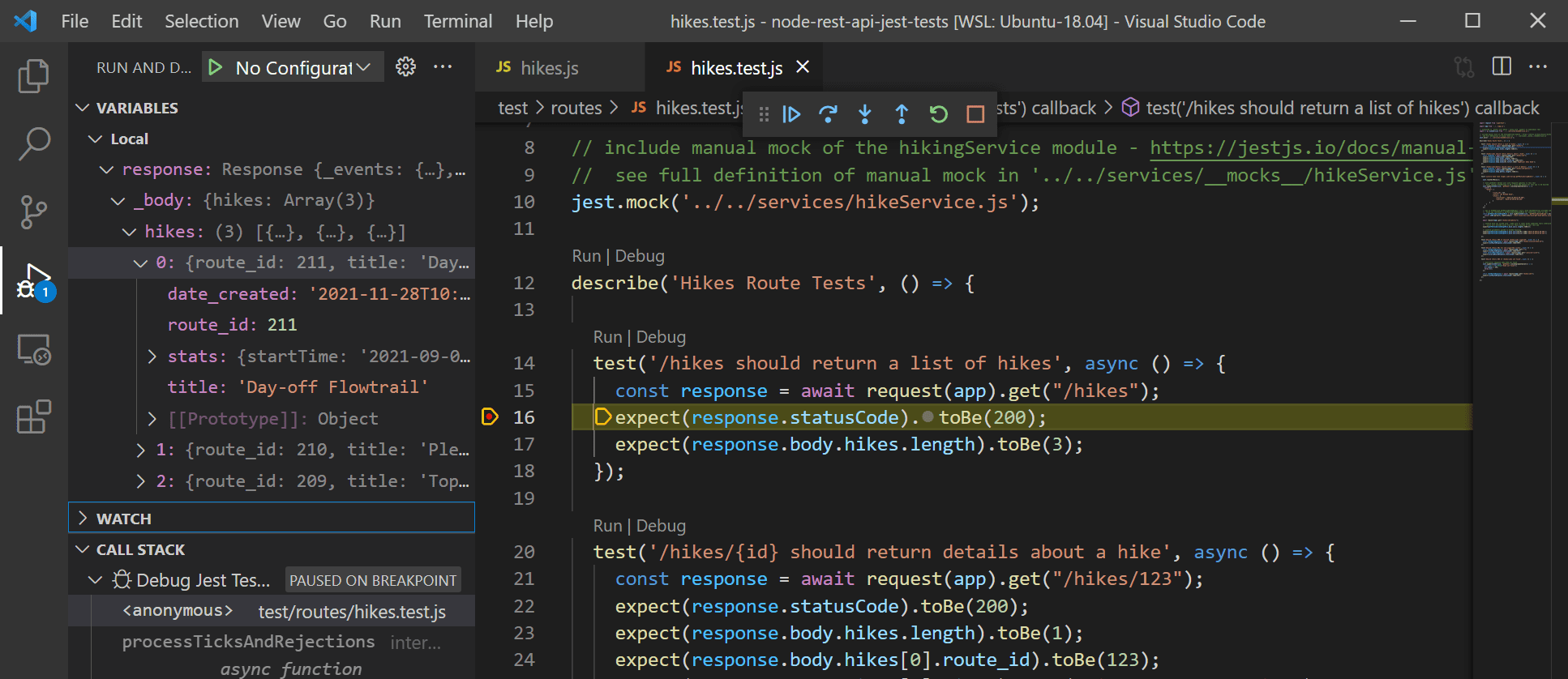
Task: Open launch.json with the gear icon
Action: [405, 66]
